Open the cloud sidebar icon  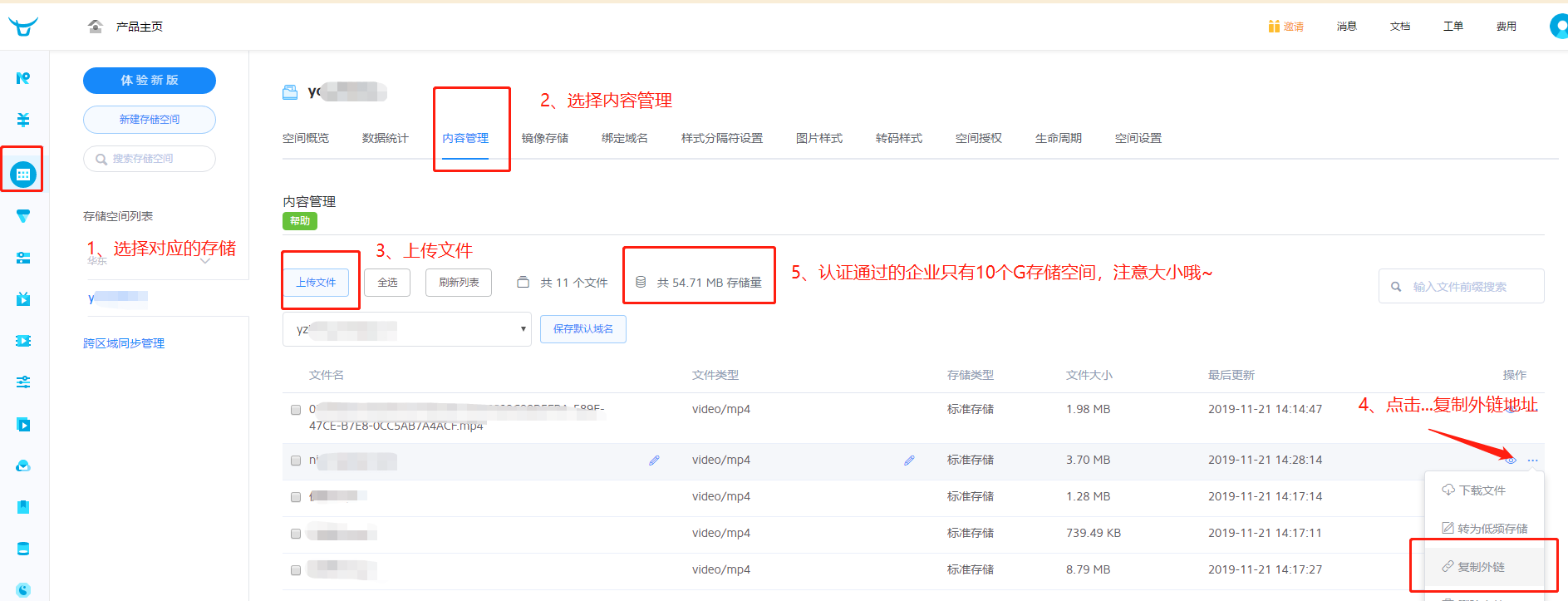[x=23, y=466]
